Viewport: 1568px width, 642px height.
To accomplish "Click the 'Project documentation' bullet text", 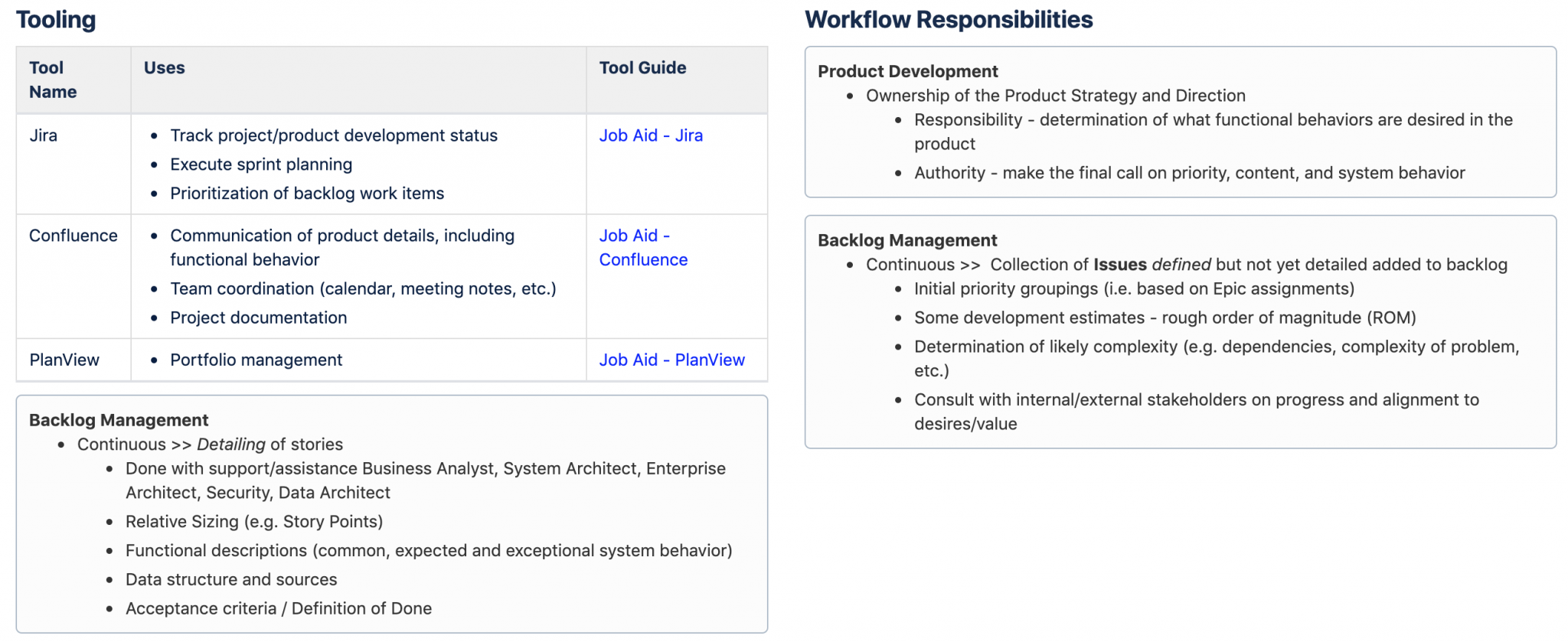I will (x=258, y=318).
